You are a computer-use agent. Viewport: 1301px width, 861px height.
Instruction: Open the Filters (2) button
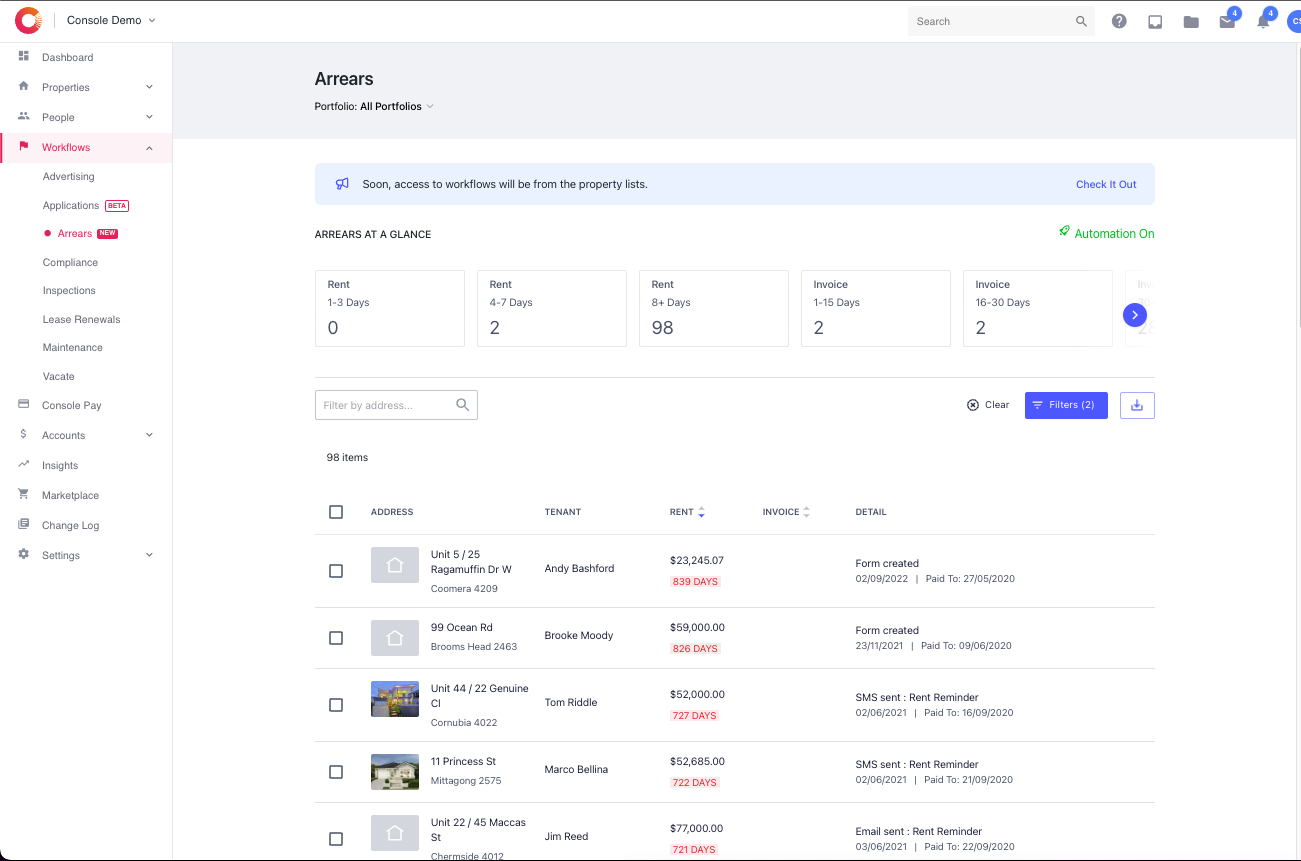(x=1066, y=404)
